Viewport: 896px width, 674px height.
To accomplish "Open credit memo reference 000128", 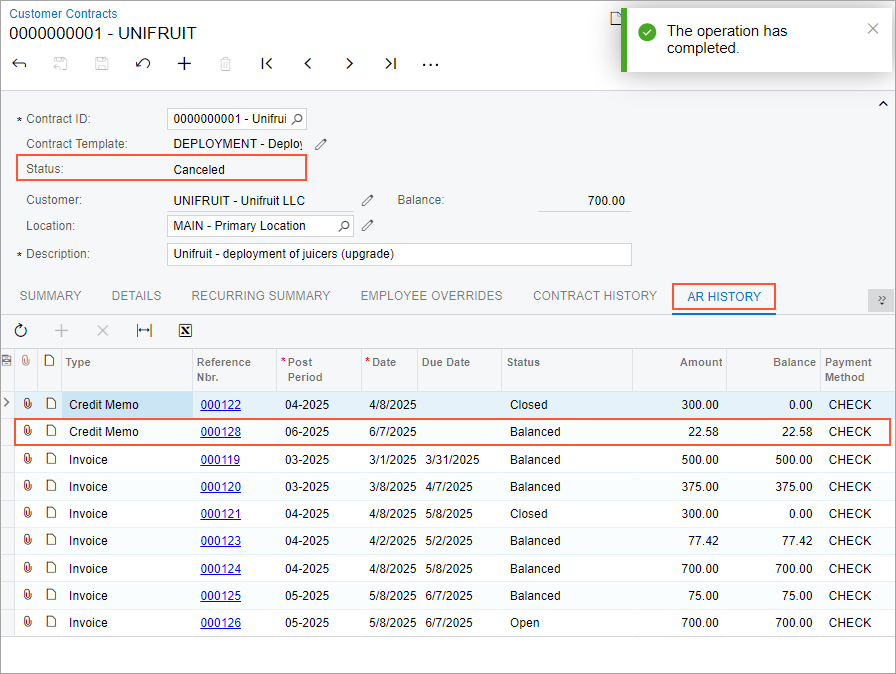I will [x=220, y=432].
